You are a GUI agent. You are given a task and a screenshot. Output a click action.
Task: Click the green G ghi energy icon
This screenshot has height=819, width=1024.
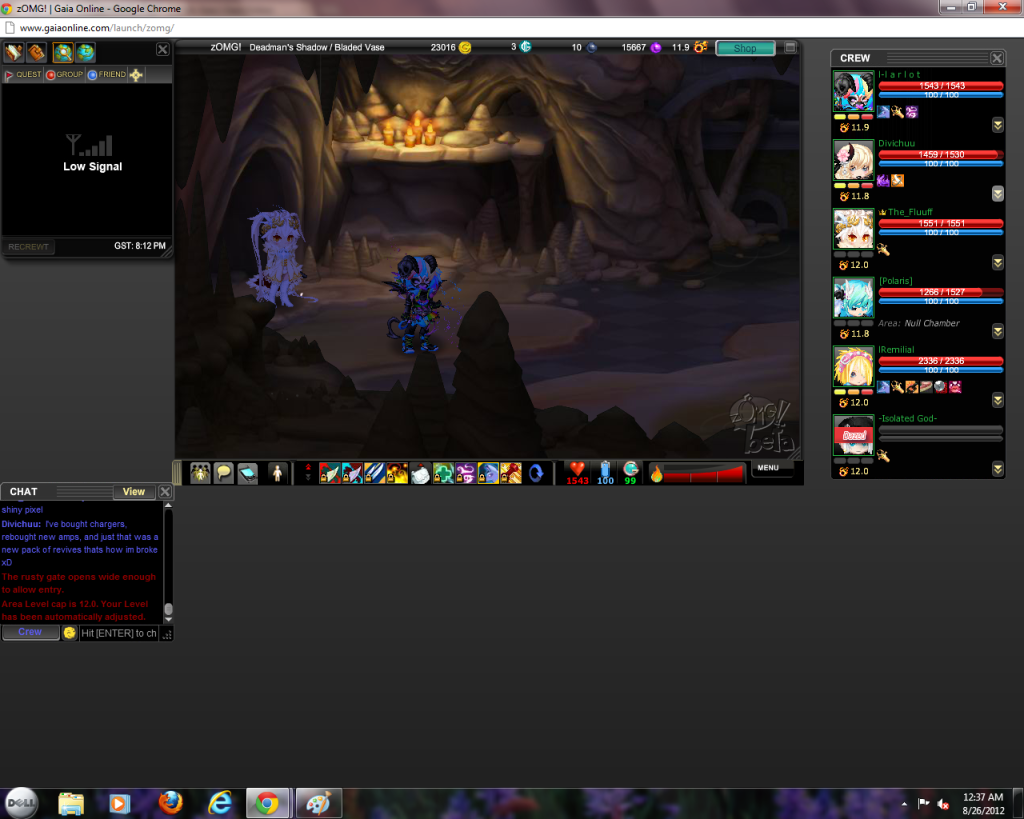tap(630, 469)
